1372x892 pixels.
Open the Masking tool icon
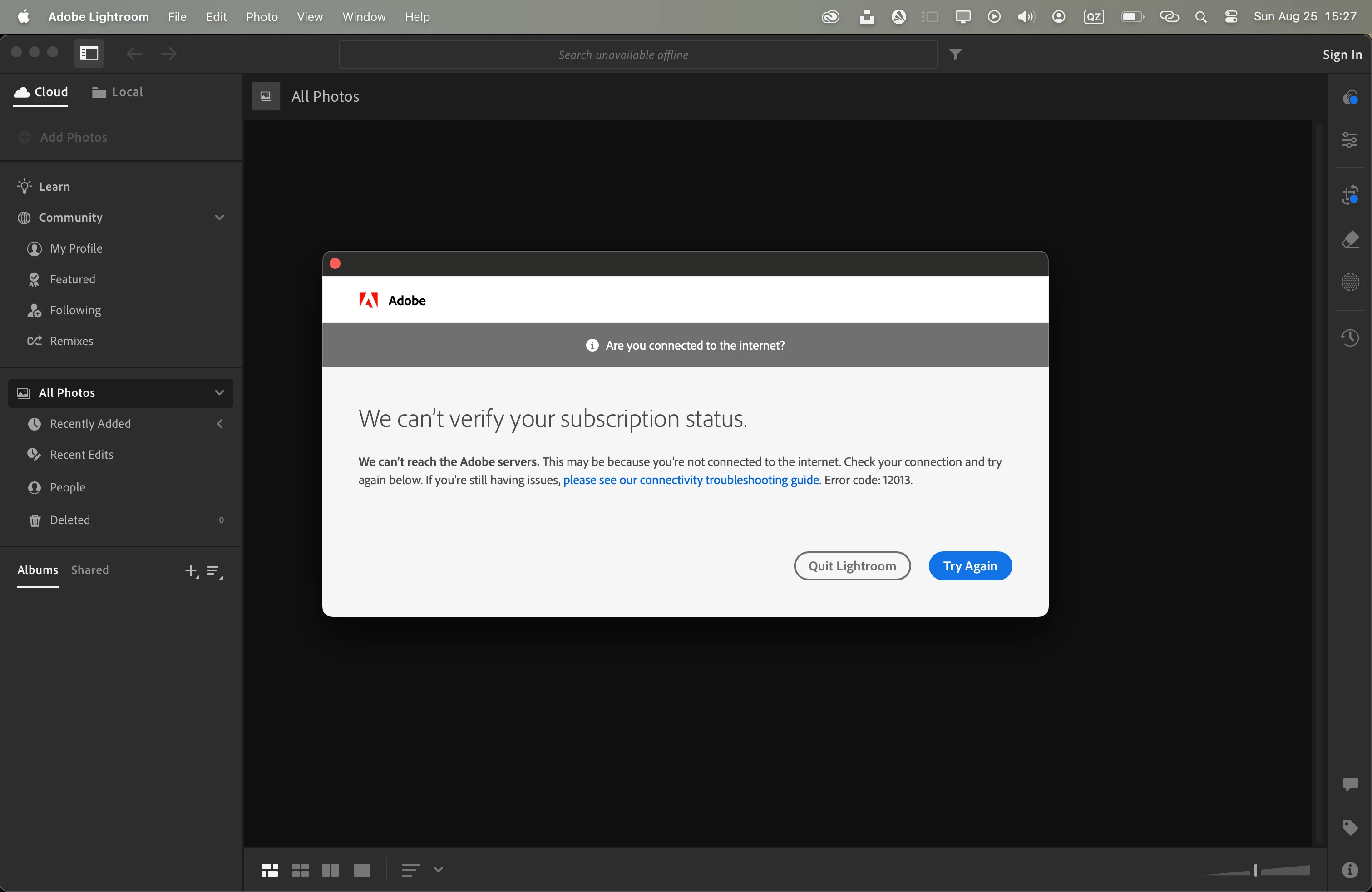click(1349, 282)
